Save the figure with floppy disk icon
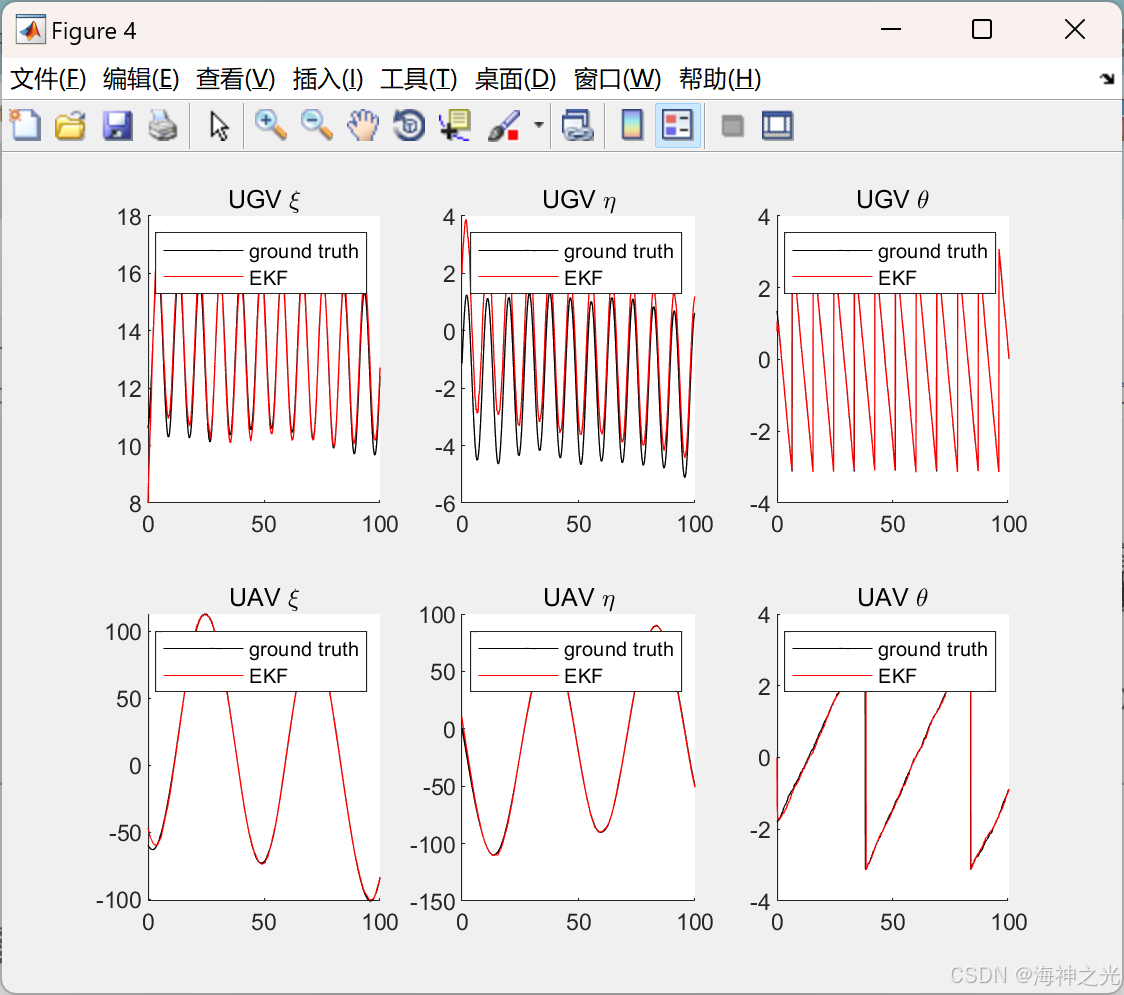This screenshot has height=995, width=1124. (x=117, y=125)
